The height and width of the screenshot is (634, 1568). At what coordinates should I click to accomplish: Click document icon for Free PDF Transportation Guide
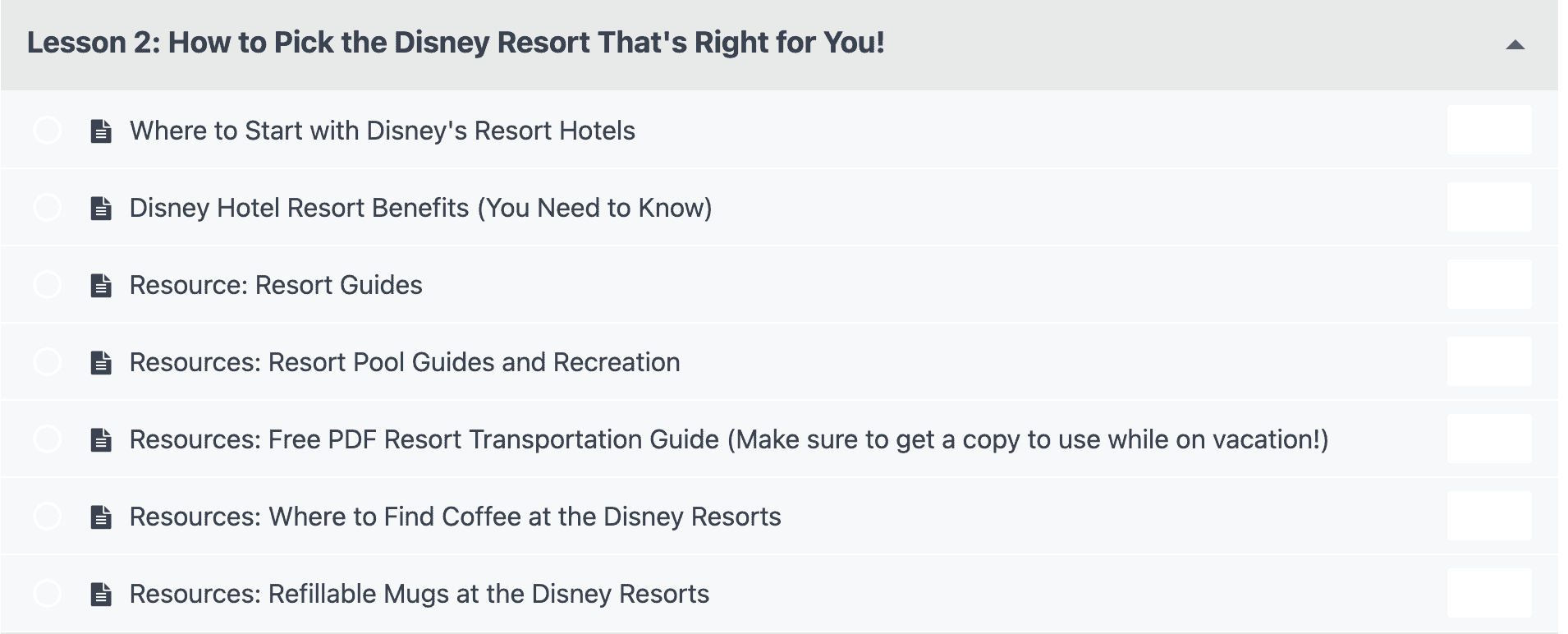101,439
